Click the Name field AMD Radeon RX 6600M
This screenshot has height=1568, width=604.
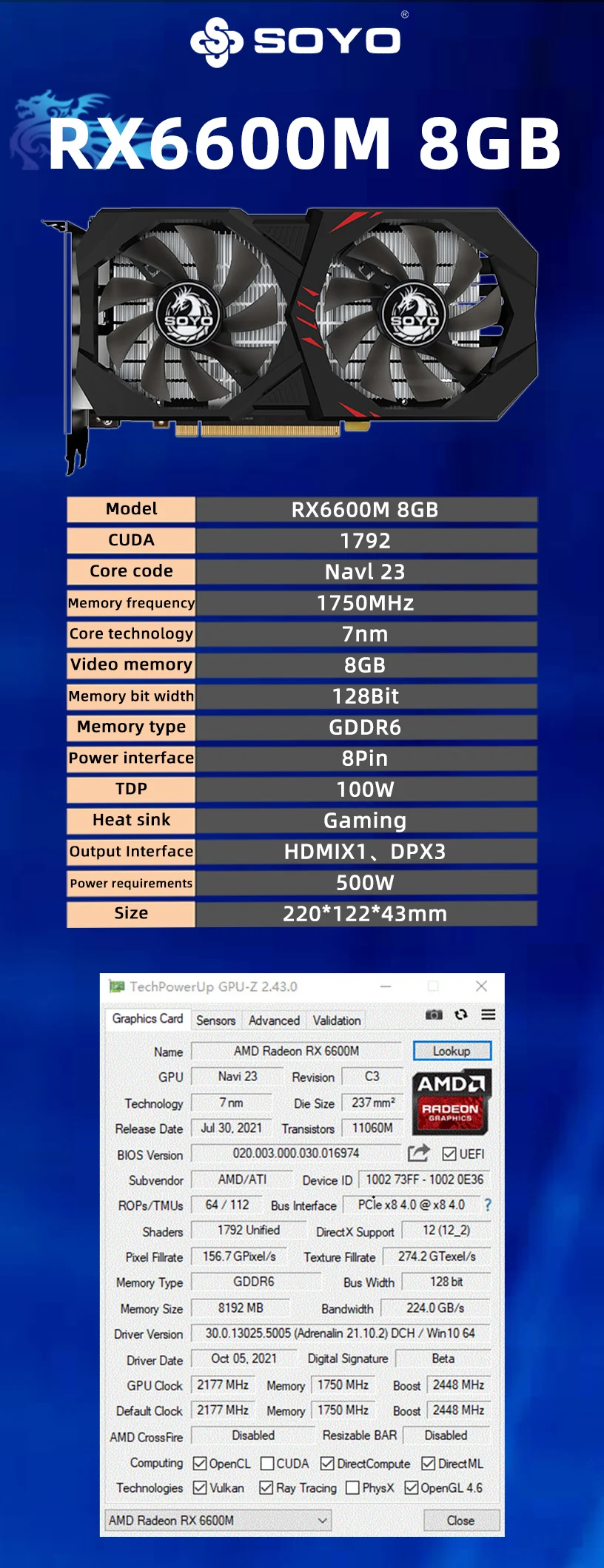(296, 1051)
